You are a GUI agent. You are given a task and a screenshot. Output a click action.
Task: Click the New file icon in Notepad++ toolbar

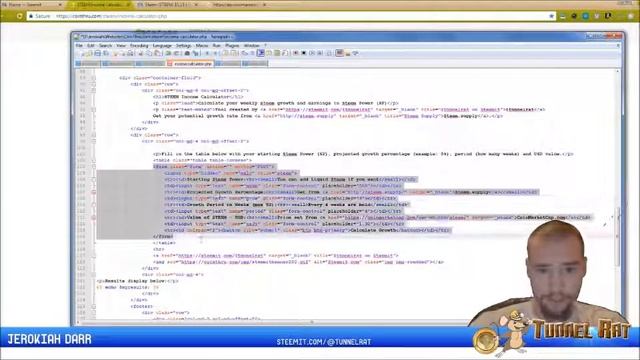83,53
